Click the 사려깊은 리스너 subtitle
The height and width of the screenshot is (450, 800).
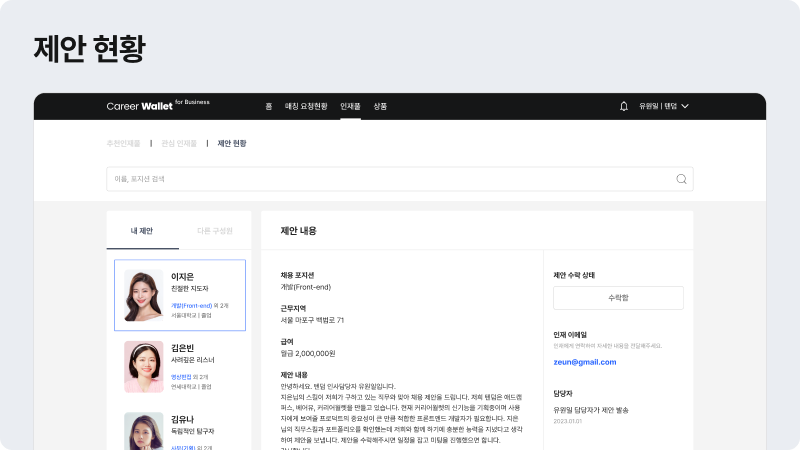tap(193, 360)
